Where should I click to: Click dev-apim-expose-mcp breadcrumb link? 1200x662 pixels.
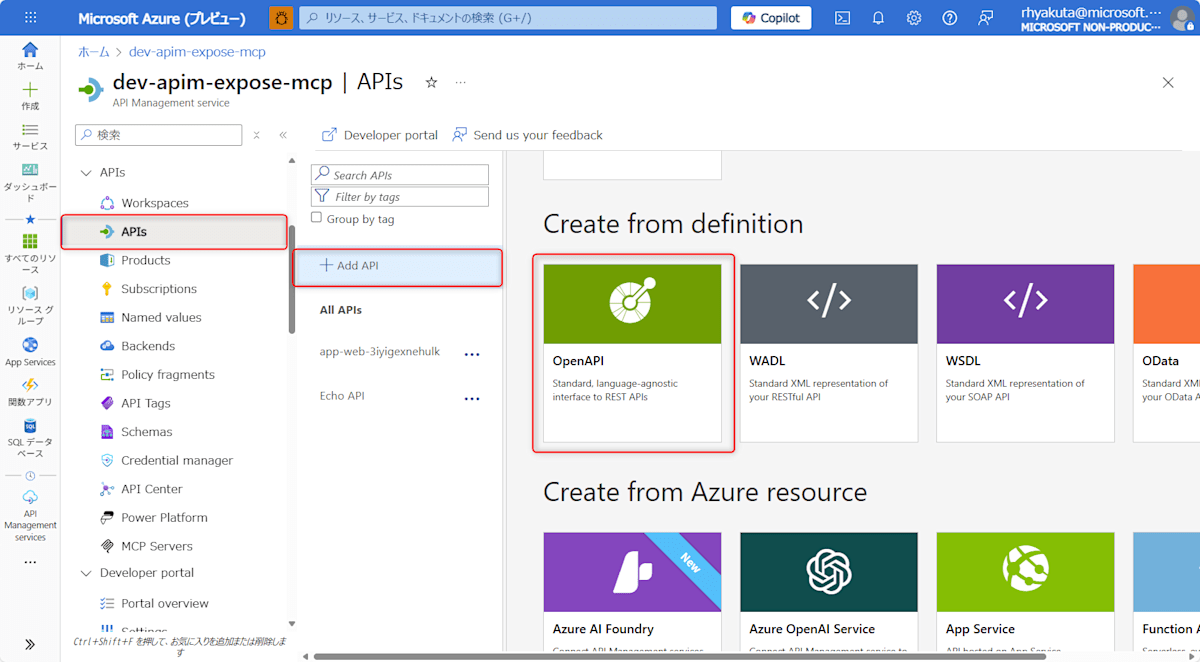197,52
